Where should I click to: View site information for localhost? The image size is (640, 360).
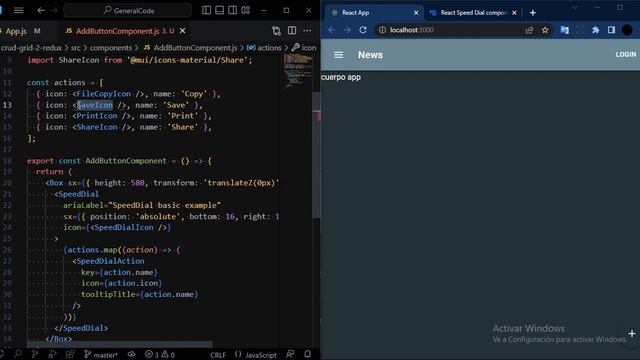point(382,30)
